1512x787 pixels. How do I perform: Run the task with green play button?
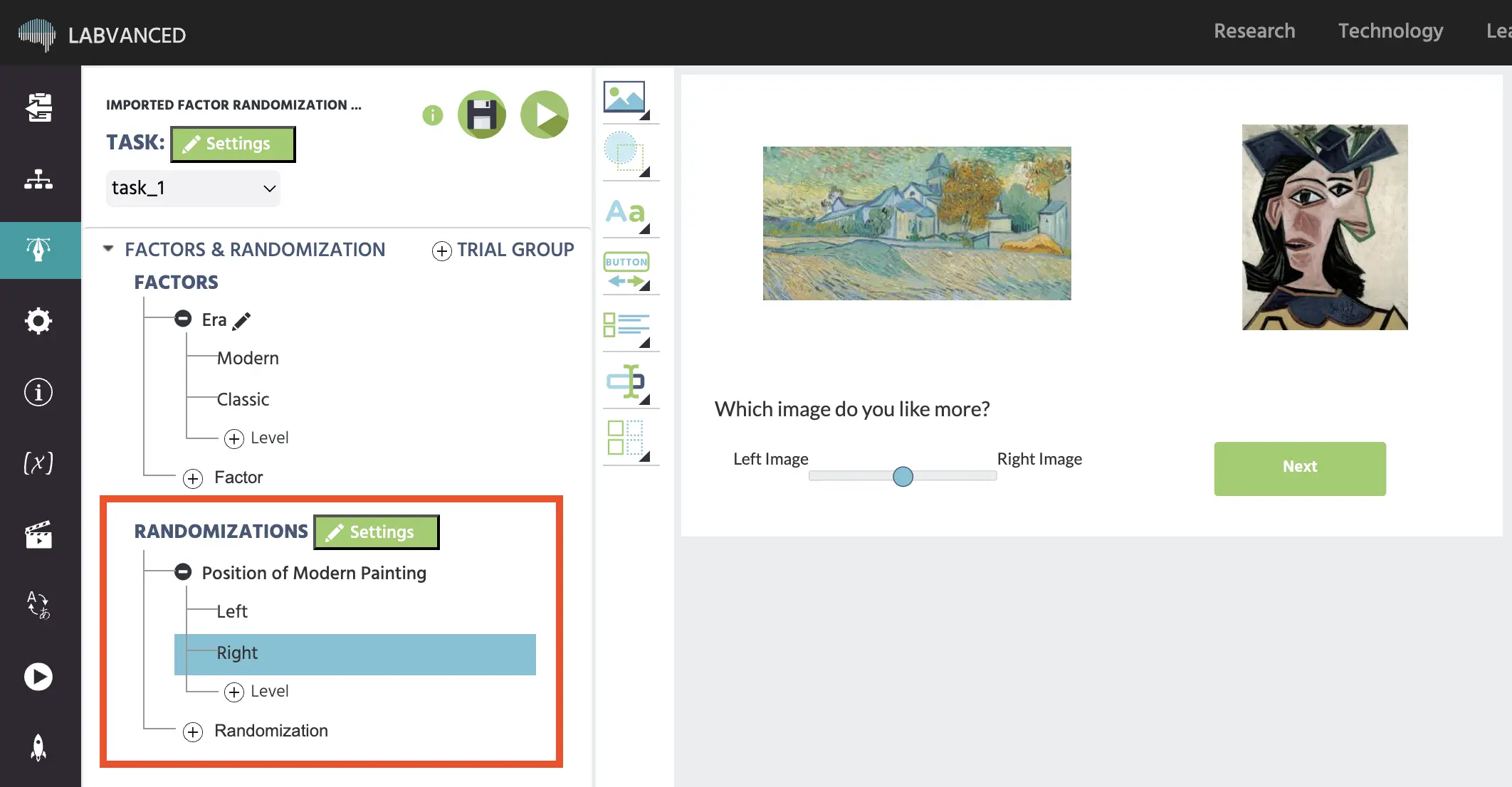[x=545, y=115]
